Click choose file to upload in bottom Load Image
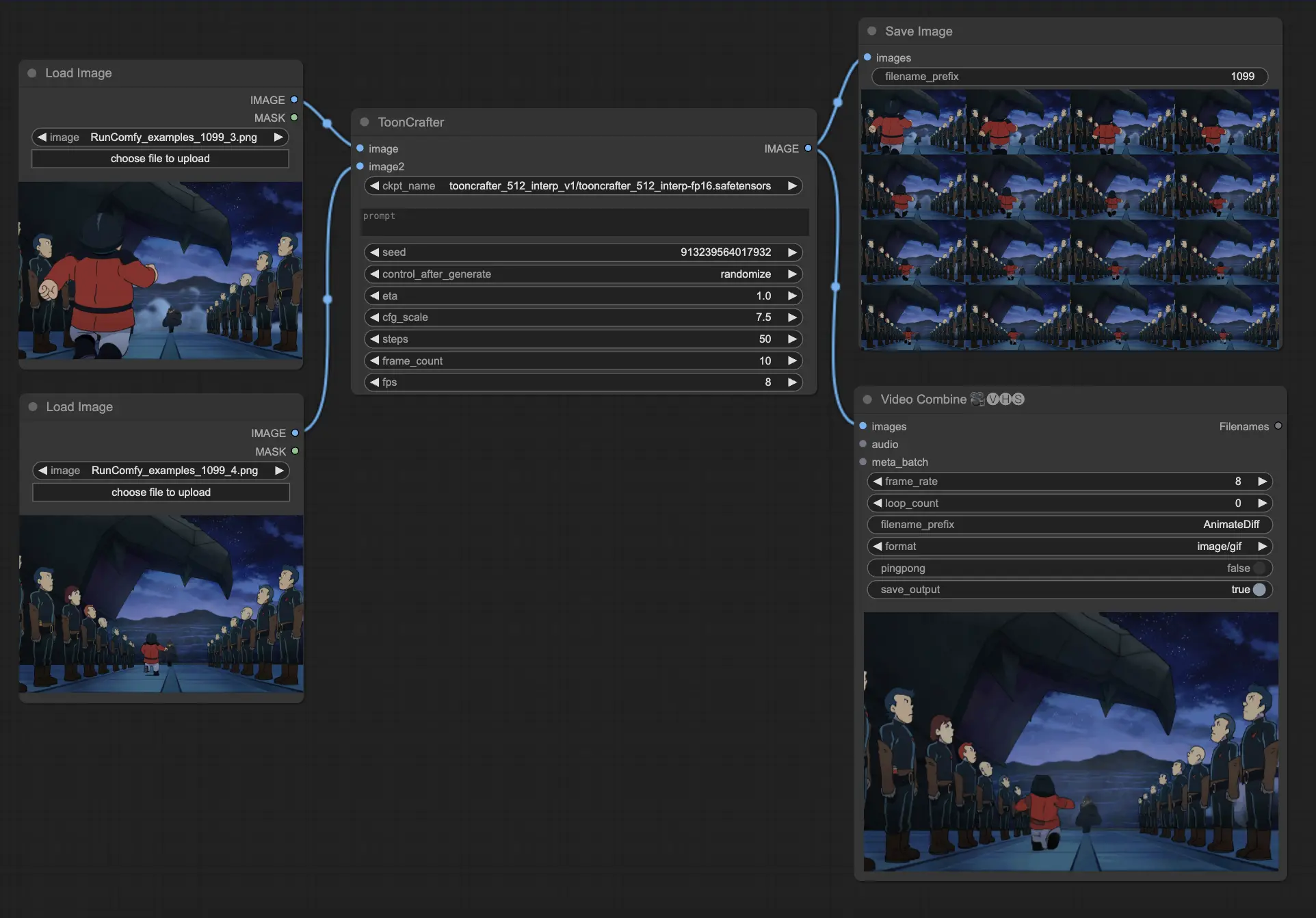Screen dimensions: 1316x918 coord(161,493)
